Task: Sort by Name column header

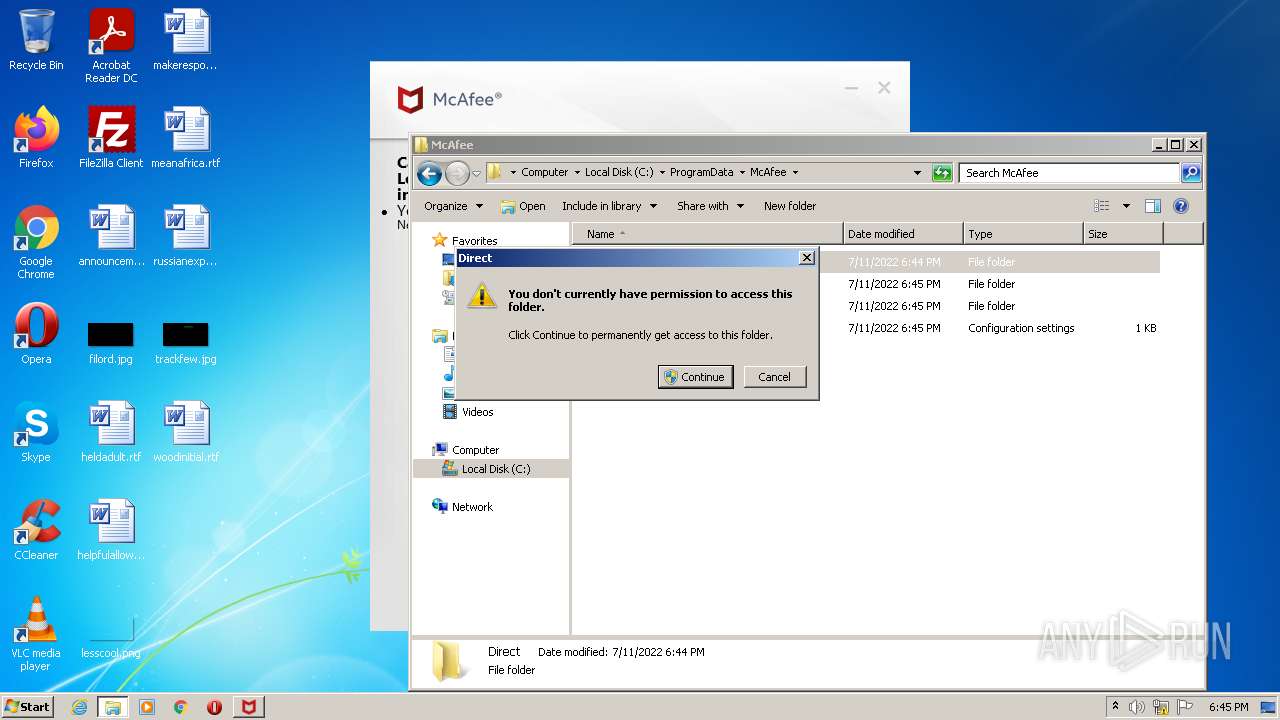Action: [707, 234]
